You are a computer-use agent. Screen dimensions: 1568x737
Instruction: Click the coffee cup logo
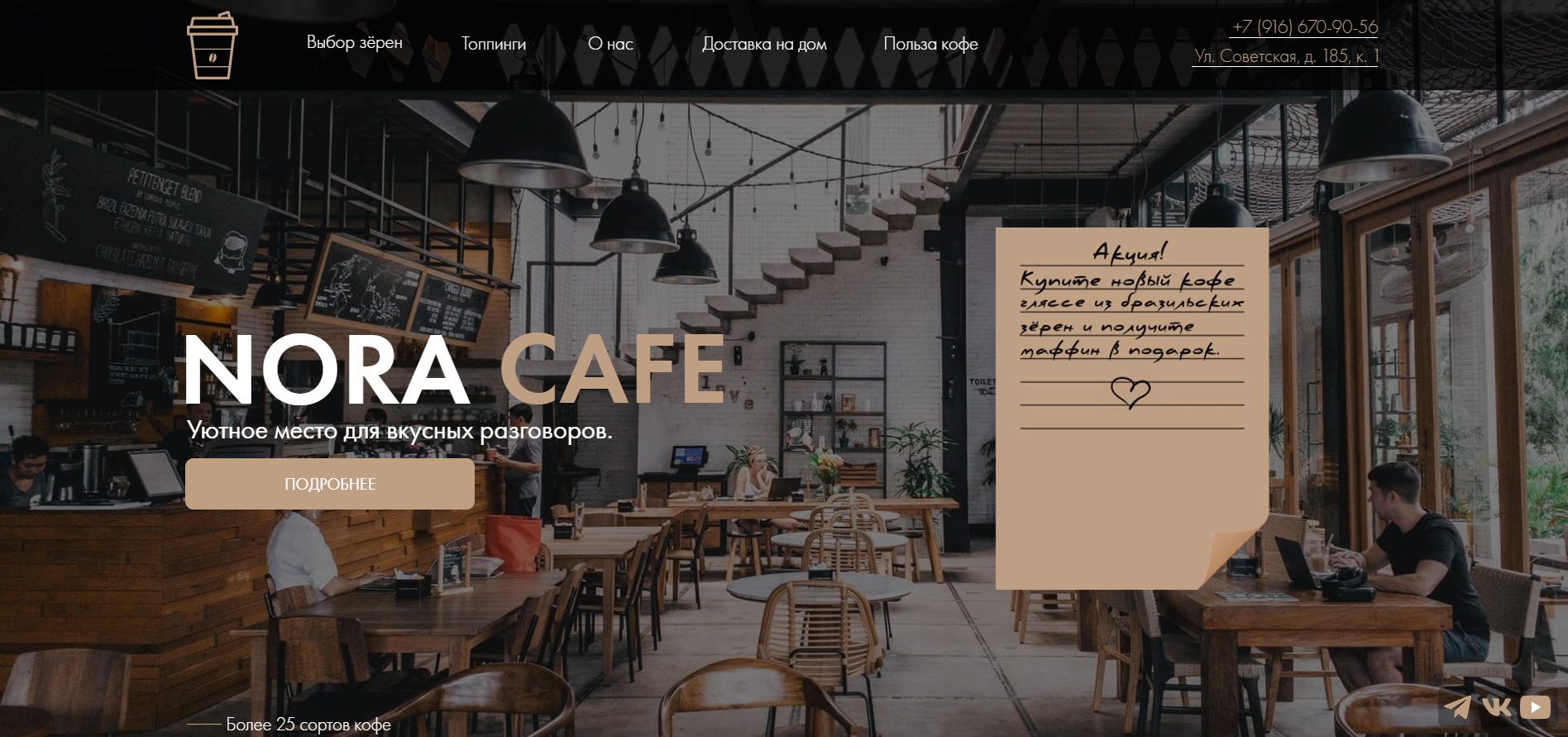pos(213,45)
